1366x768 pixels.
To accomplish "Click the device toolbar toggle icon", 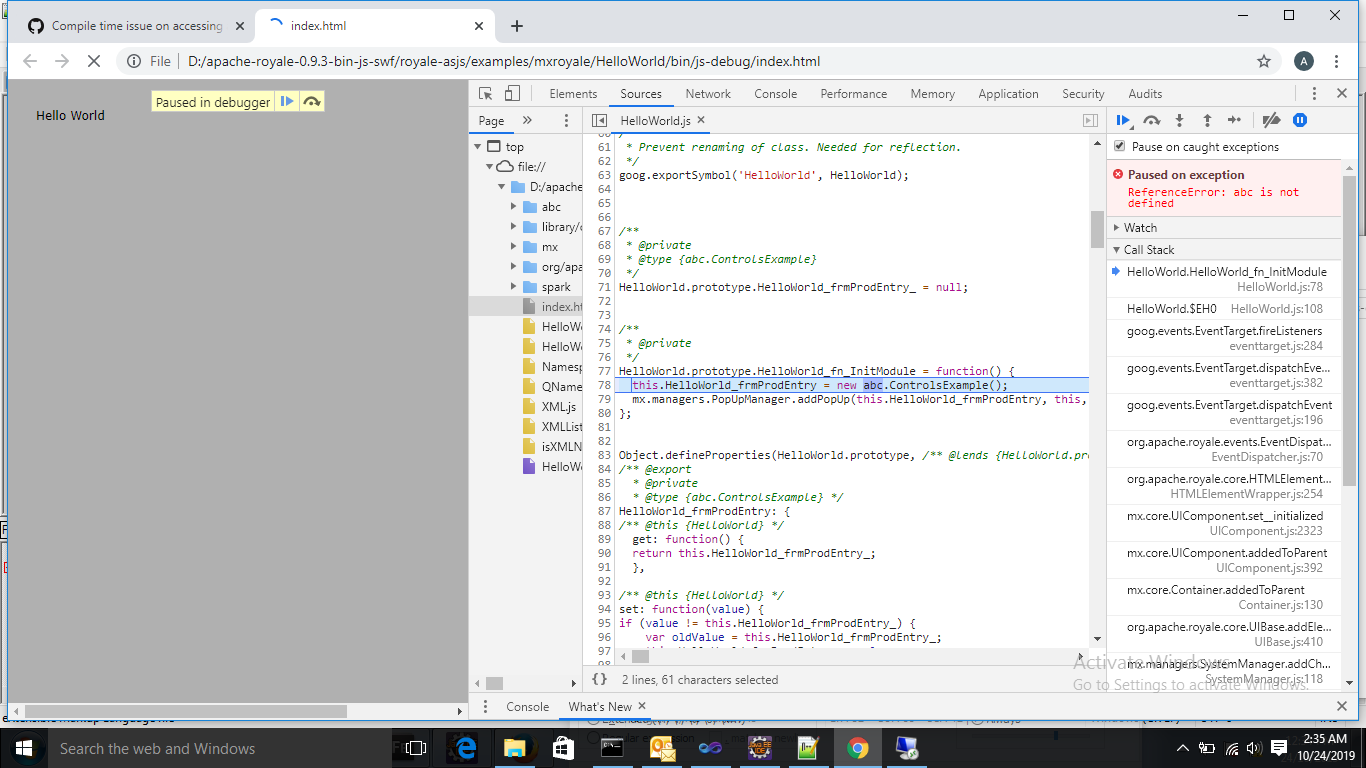I will pos(511,93).
